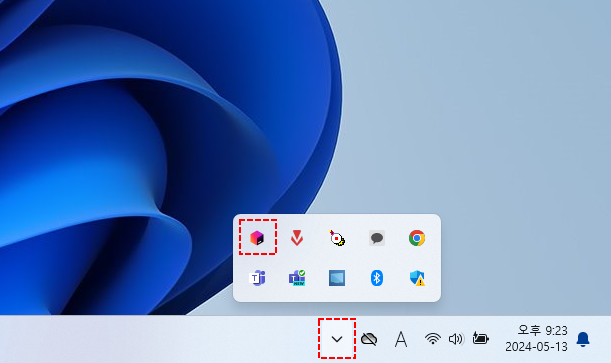The height and width of the screenshot is (363, 611).
Task: Open the screen recorder icon with red dot
Action: point(337,238)
